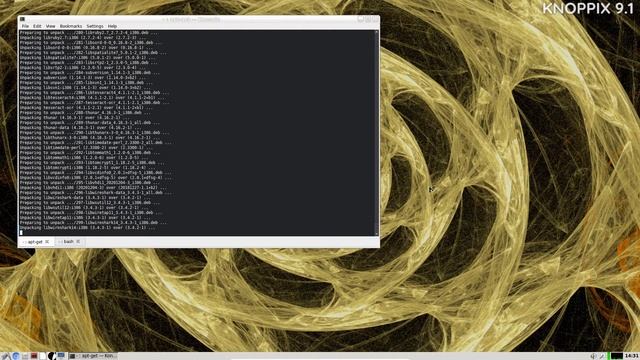Close the bash tab
The image size is (640, 360).
[78, 242]
